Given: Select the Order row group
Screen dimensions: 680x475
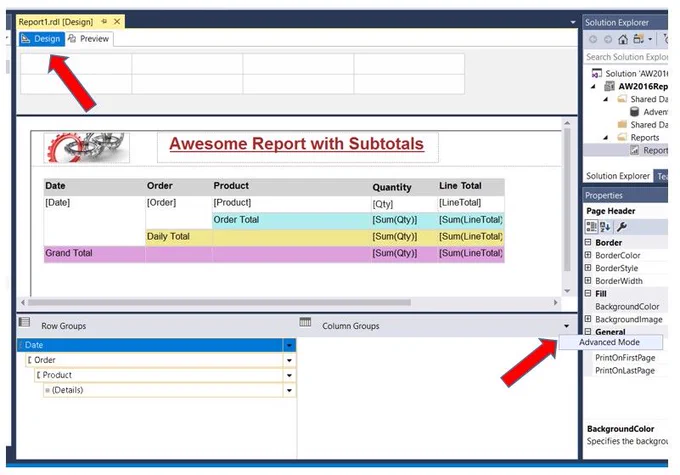Looking at the screenshot, I should click(x=154, y=360).
